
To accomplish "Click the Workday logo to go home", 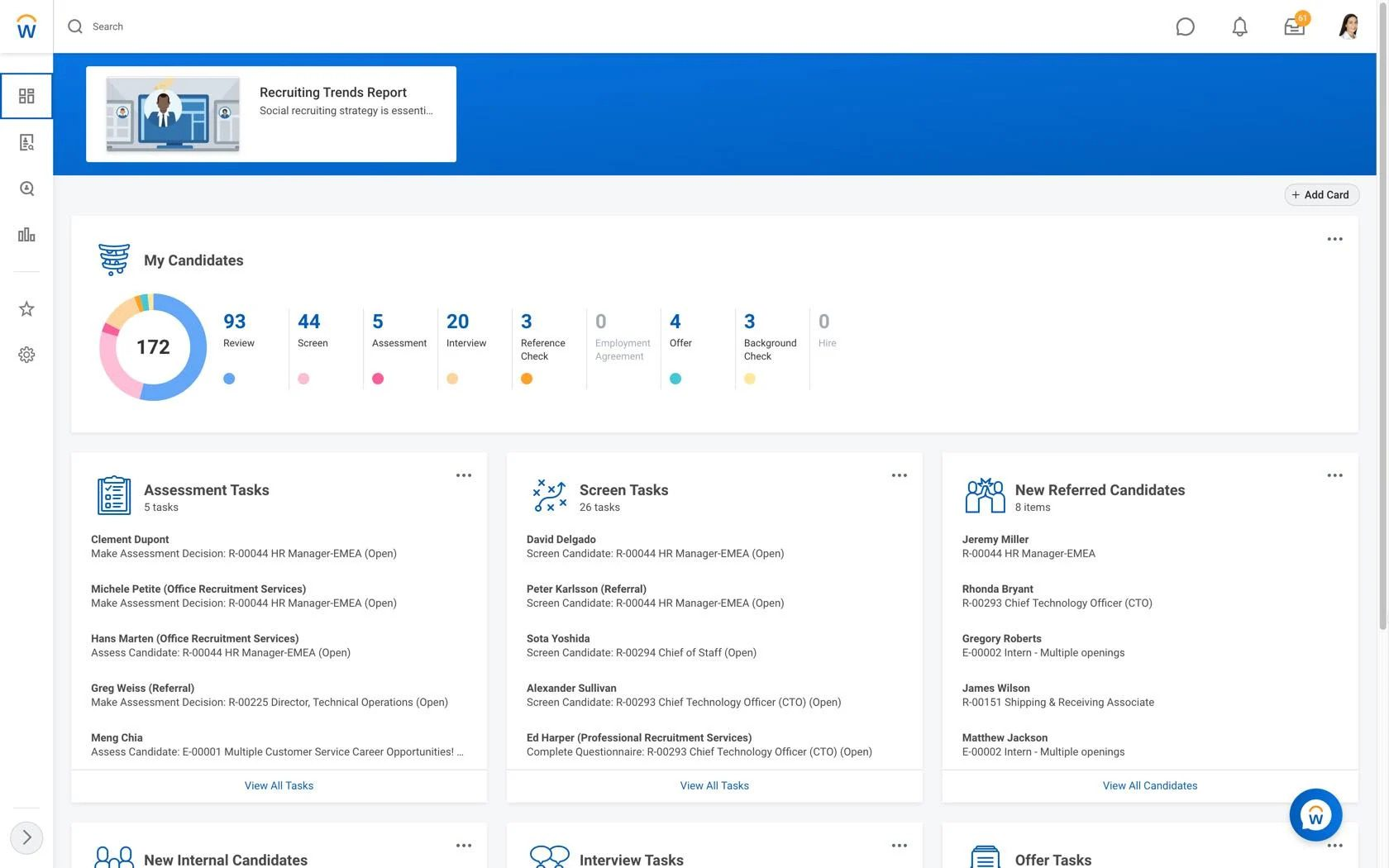I will point(26,26).
